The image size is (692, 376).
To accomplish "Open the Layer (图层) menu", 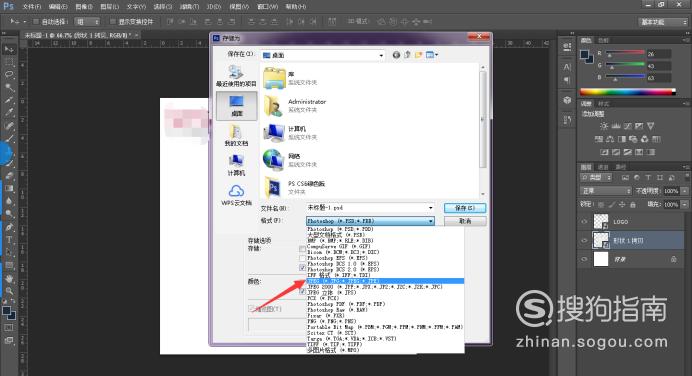I will pyautogui.click(x=109, y=7).
